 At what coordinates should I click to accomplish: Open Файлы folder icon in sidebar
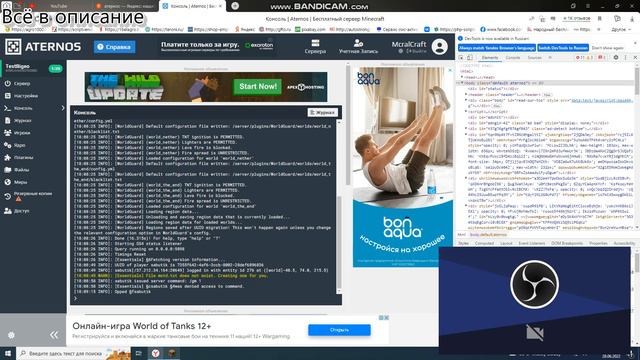click(8, 169)
